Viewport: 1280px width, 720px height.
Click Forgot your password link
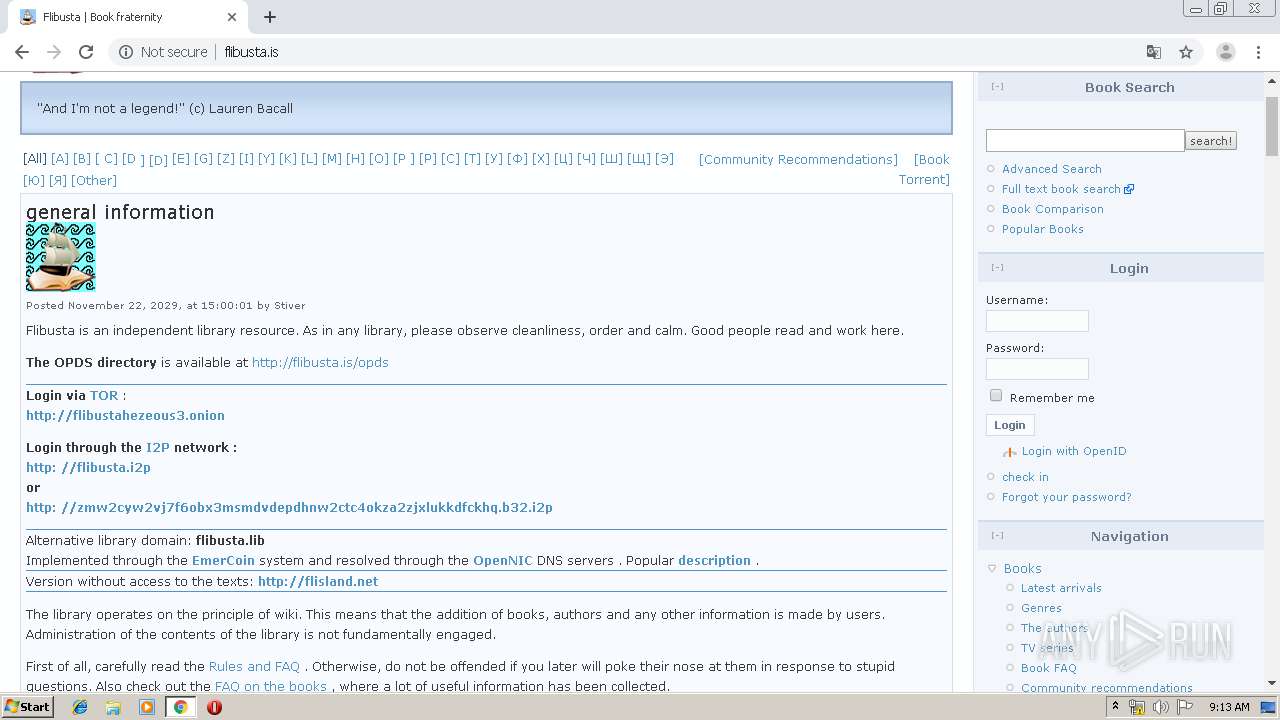tap(1067, 497)
